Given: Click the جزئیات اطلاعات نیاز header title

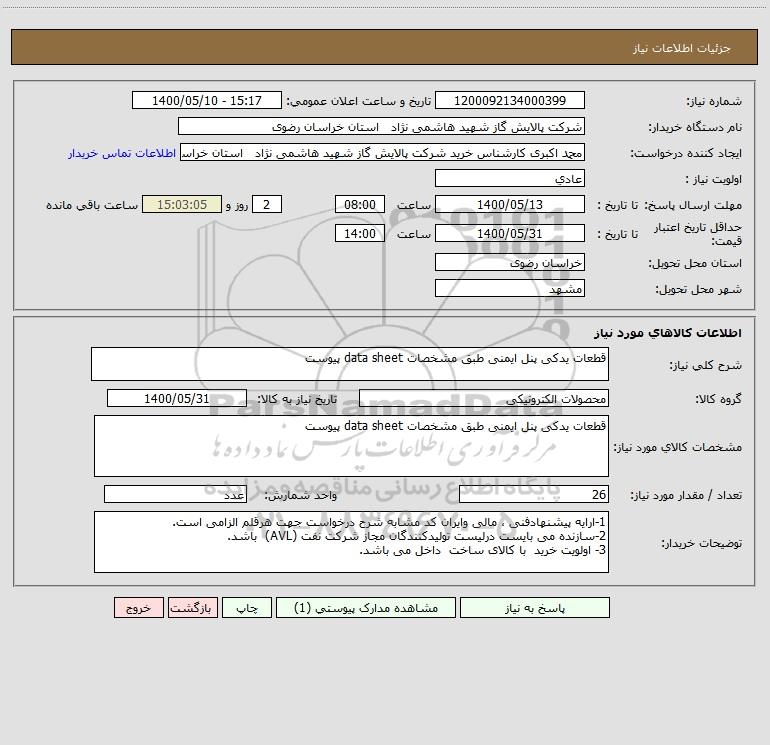Looking at the screenshot, I should click(x=682, y=48).
